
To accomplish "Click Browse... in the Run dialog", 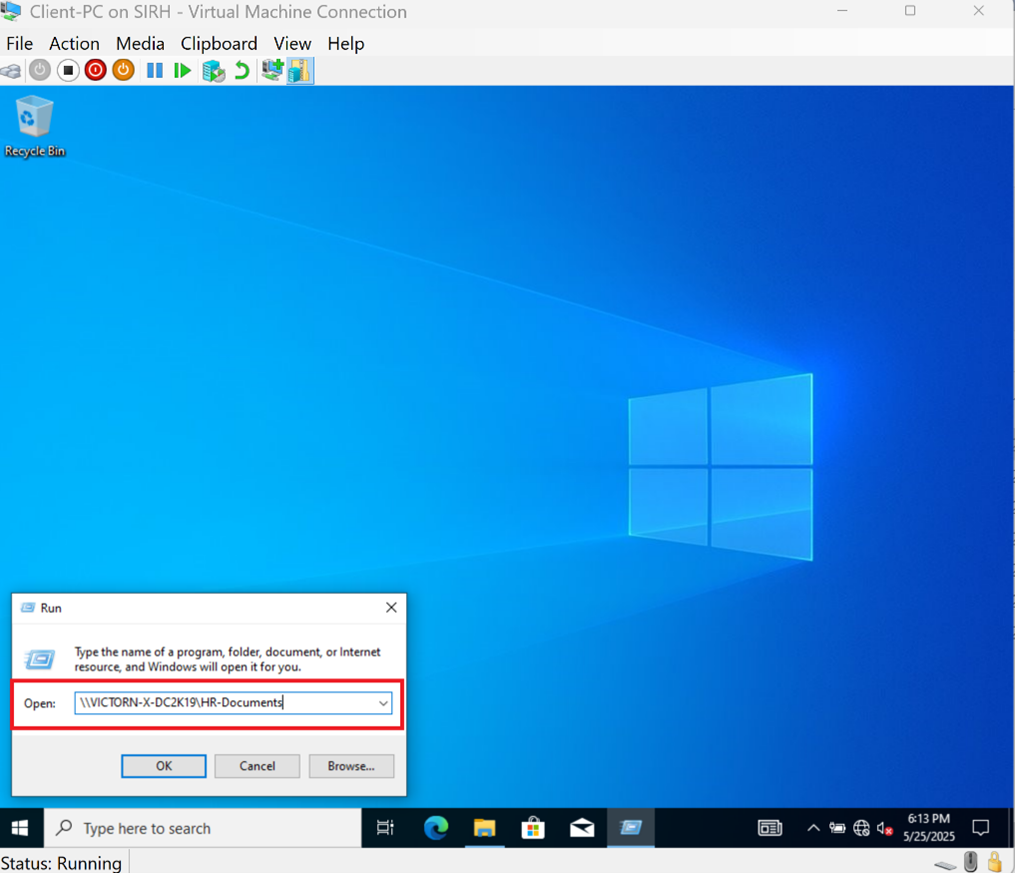I will 351,766.
